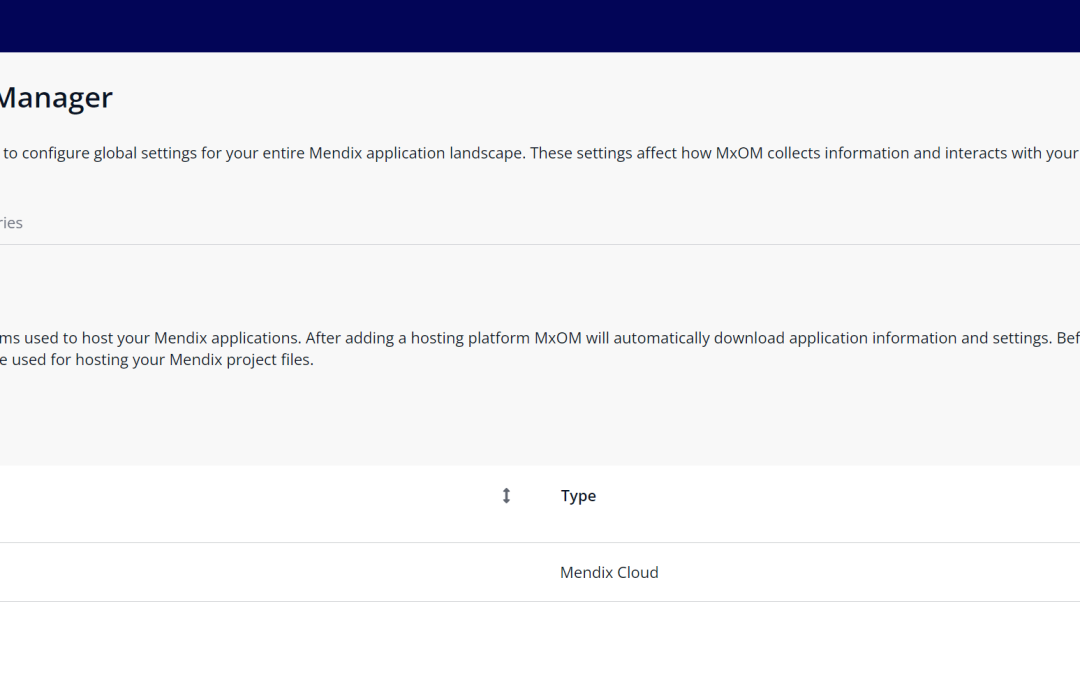Click the Type column header
The image size is (1080, 675).
pyautogui.click(x=578, y=496)
